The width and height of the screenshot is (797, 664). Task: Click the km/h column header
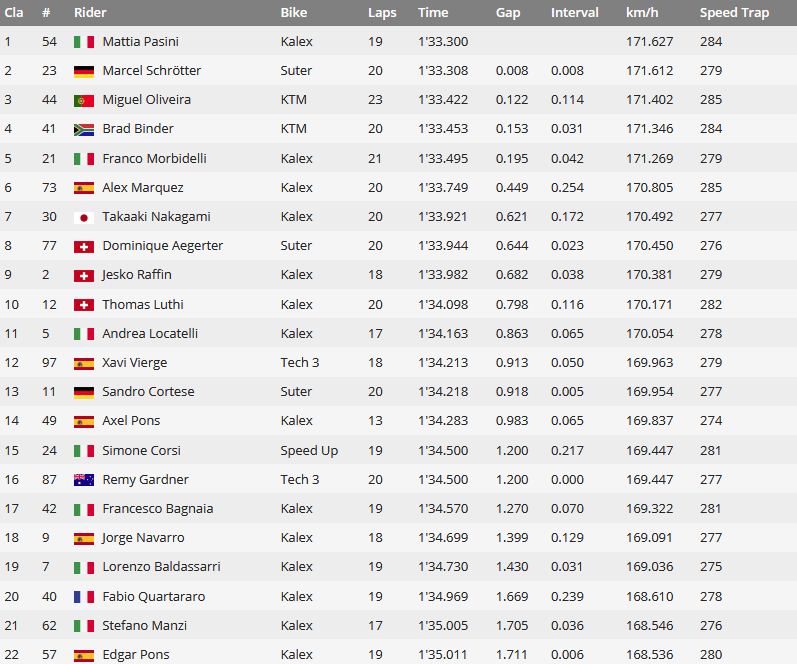[641, 12]
